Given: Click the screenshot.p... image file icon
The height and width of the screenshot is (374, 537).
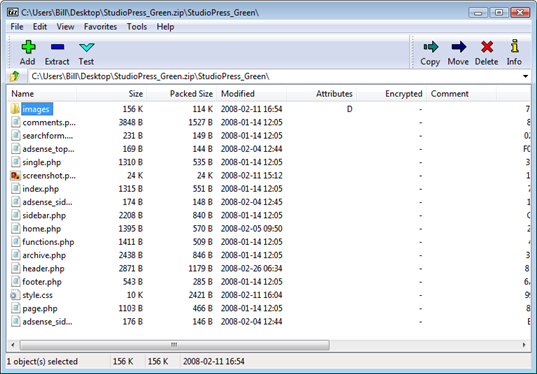Looking at the screenshot, I should coord(15,176).
